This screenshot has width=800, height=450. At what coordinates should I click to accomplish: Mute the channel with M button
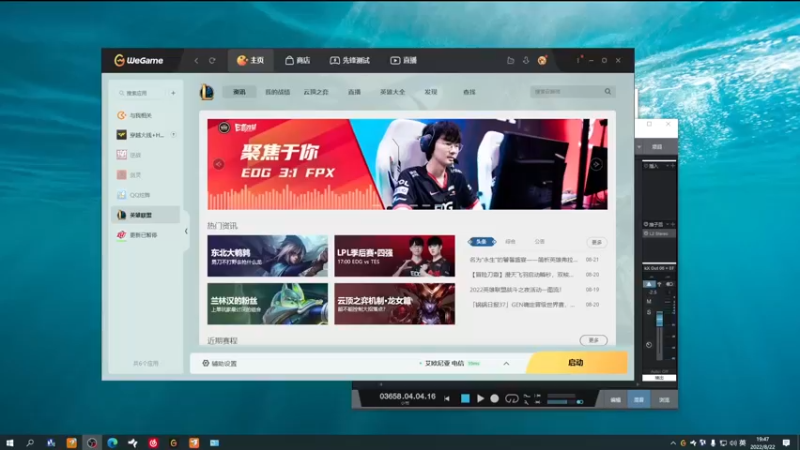(x=649, y=302)
